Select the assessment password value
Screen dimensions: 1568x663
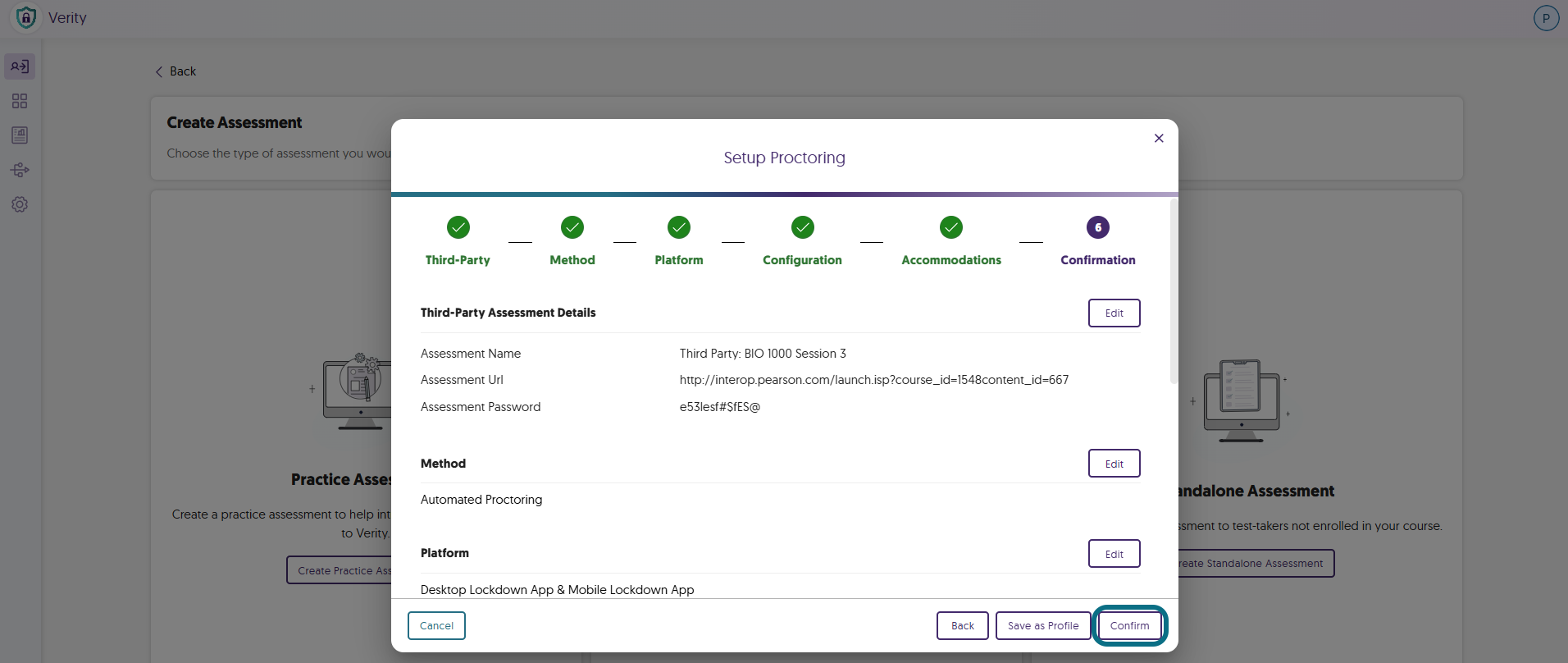pos(720,407)
